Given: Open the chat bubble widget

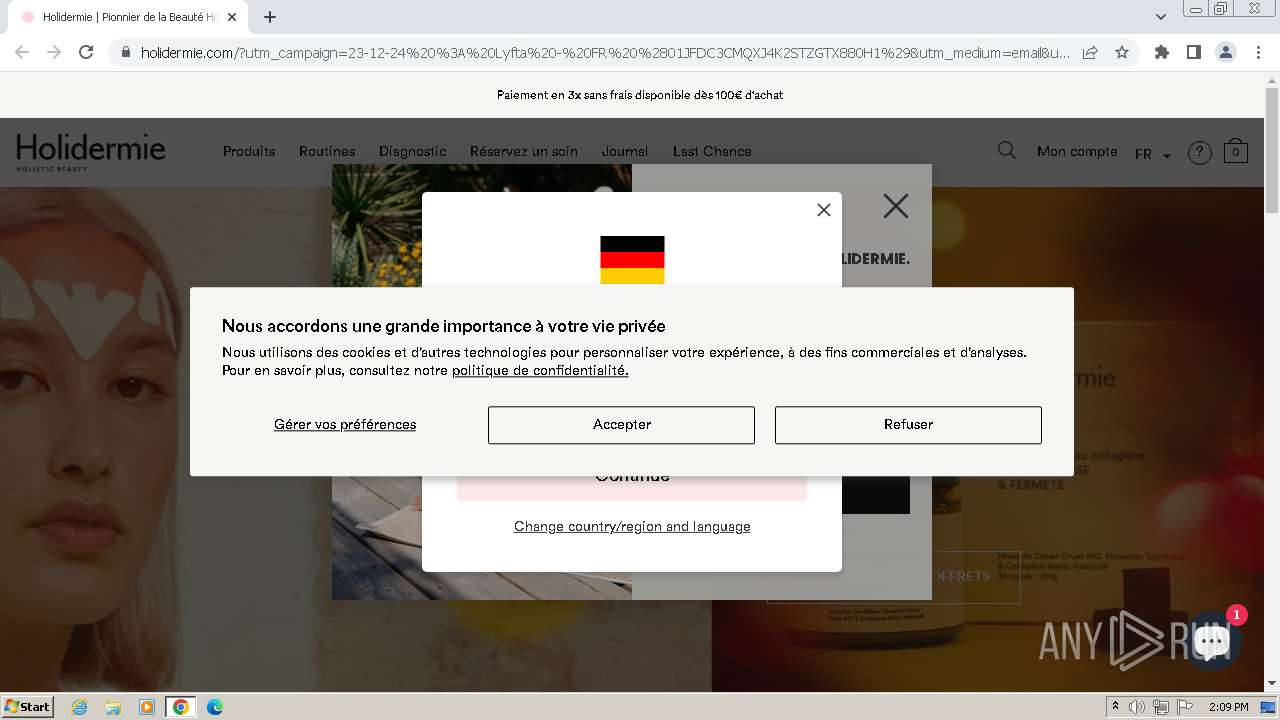Looking at the screenshot, I should [x=1211, y=641].
